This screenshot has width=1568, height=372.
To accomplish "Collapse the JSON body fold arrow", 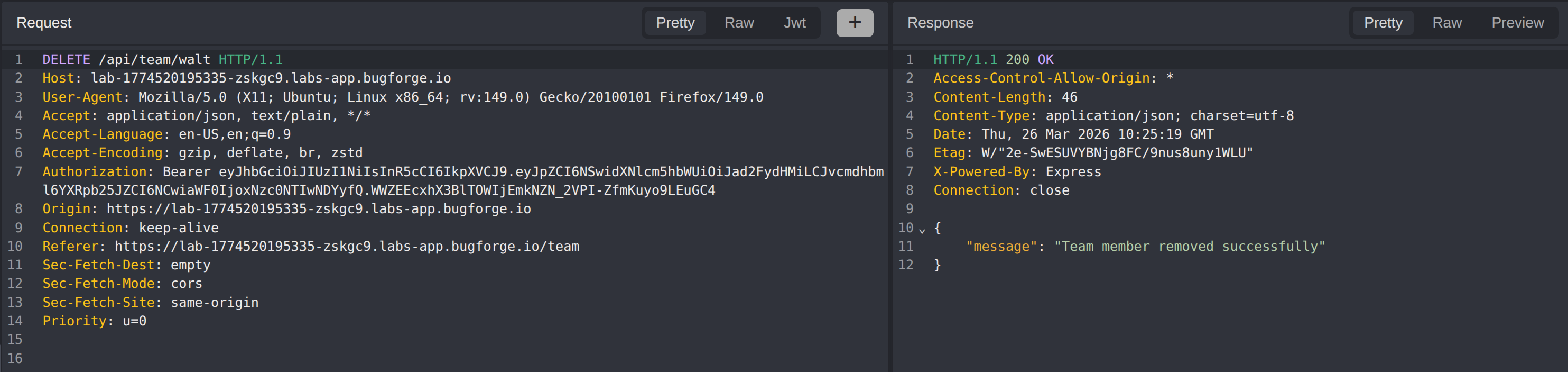I will tap(922, 230).
